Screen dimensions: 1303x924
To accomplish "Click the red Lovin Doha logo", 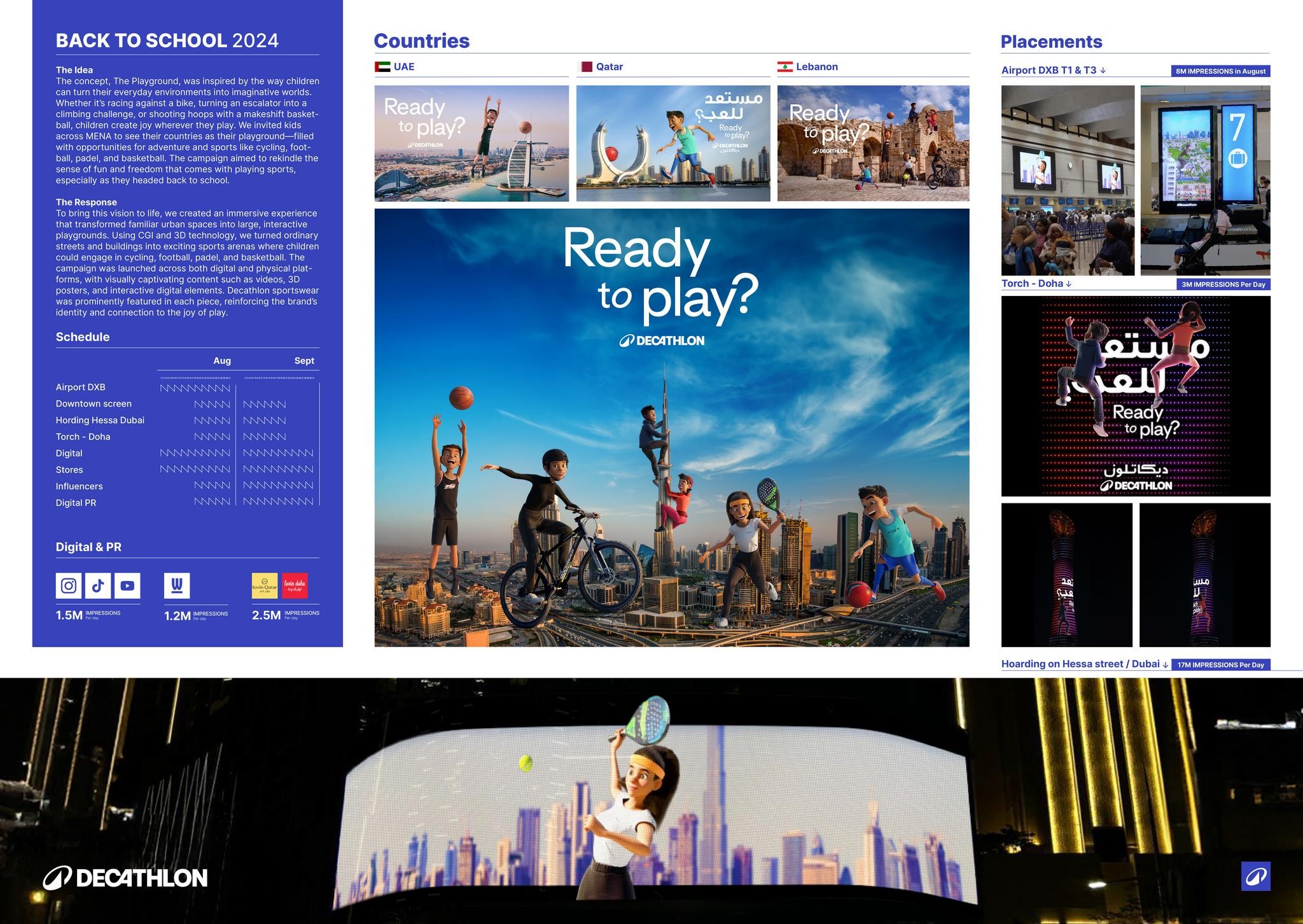I will (x=295, y=585).
